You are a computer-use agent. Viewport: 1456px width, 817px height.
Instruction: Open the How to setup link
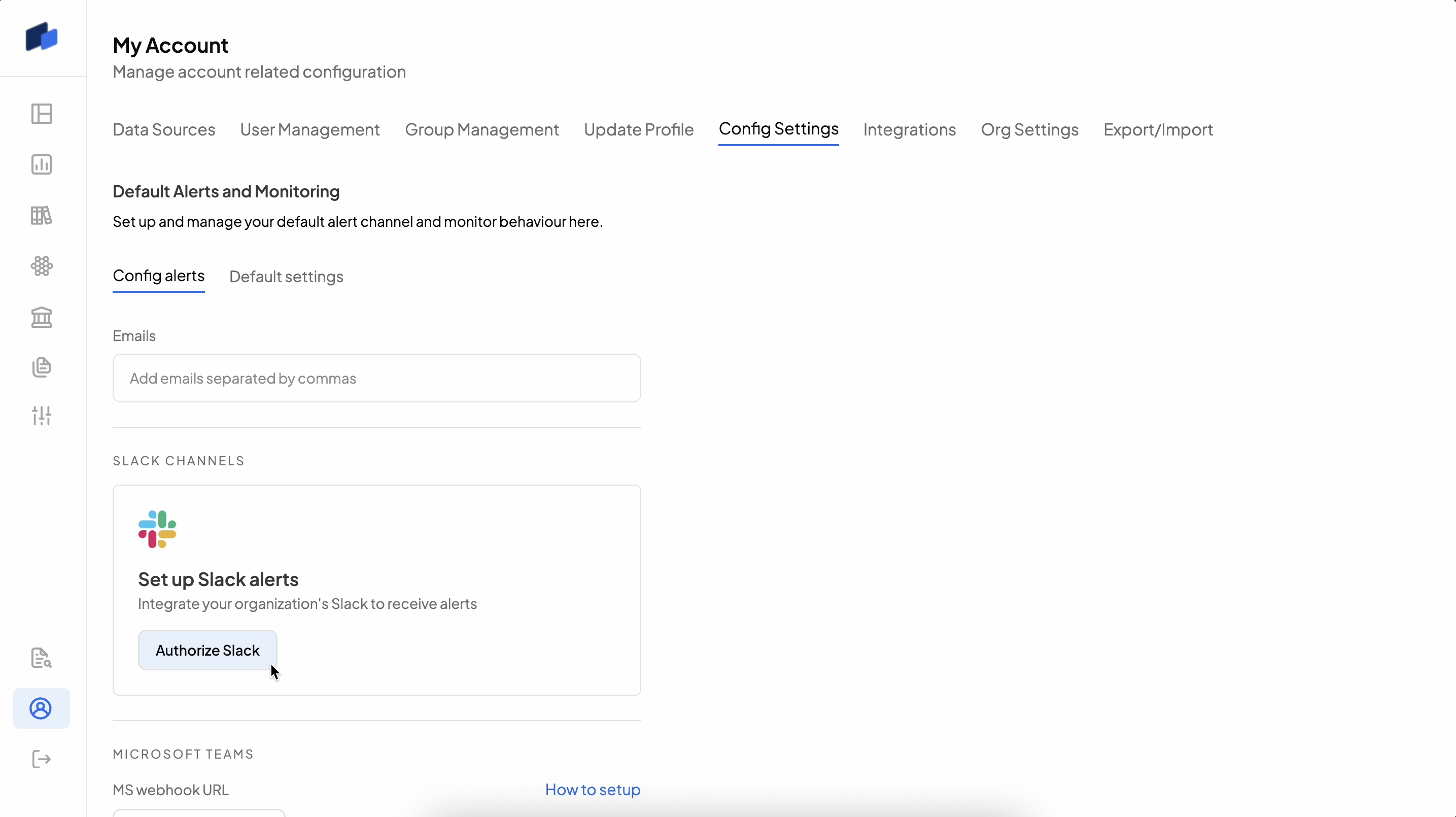pos(593,789)
